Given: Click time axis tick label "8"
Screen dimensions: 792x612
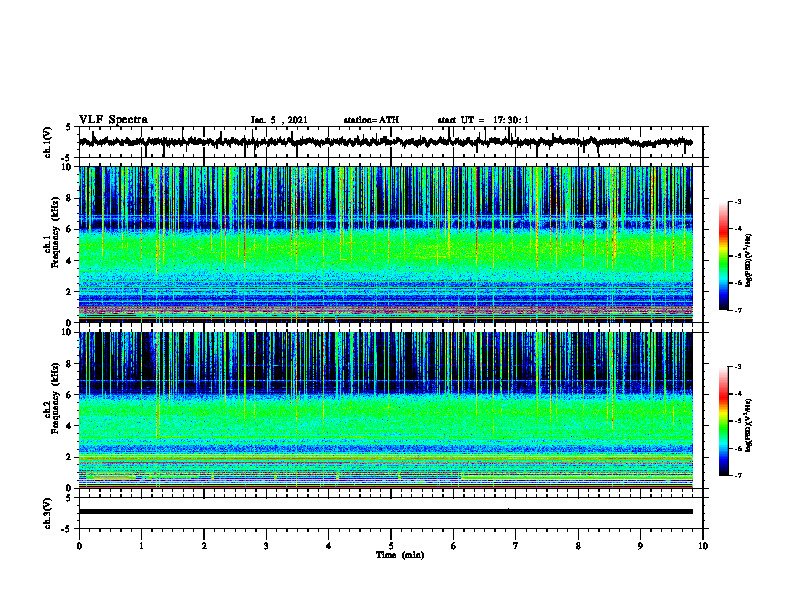Looking at the screenshot, I should coord(578,546).
